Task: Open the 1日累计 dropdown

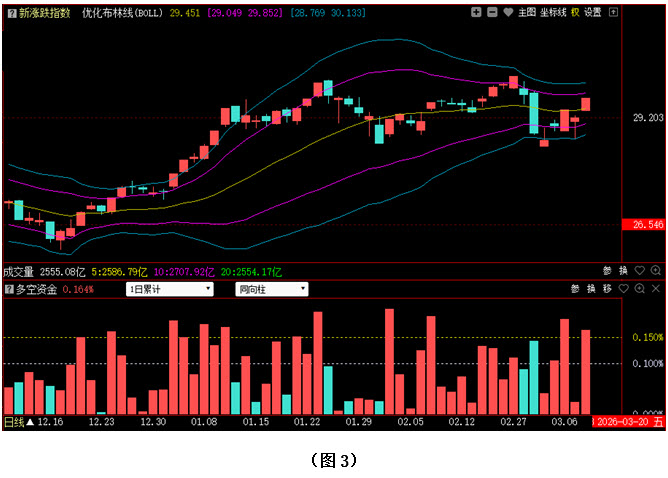Action: coord(169,289)
